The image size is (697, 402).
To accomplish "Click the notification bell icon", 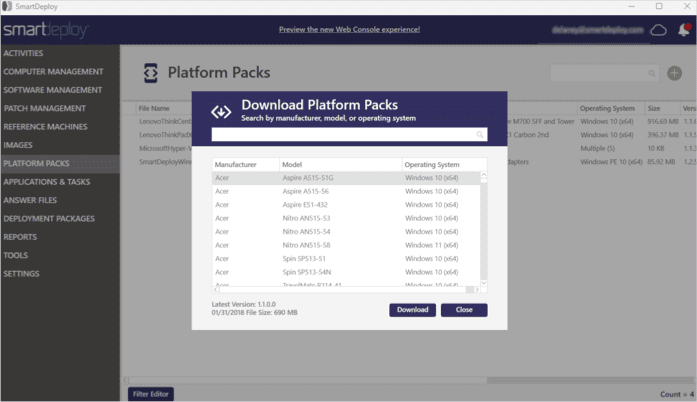I will click(x=684, y=30).
